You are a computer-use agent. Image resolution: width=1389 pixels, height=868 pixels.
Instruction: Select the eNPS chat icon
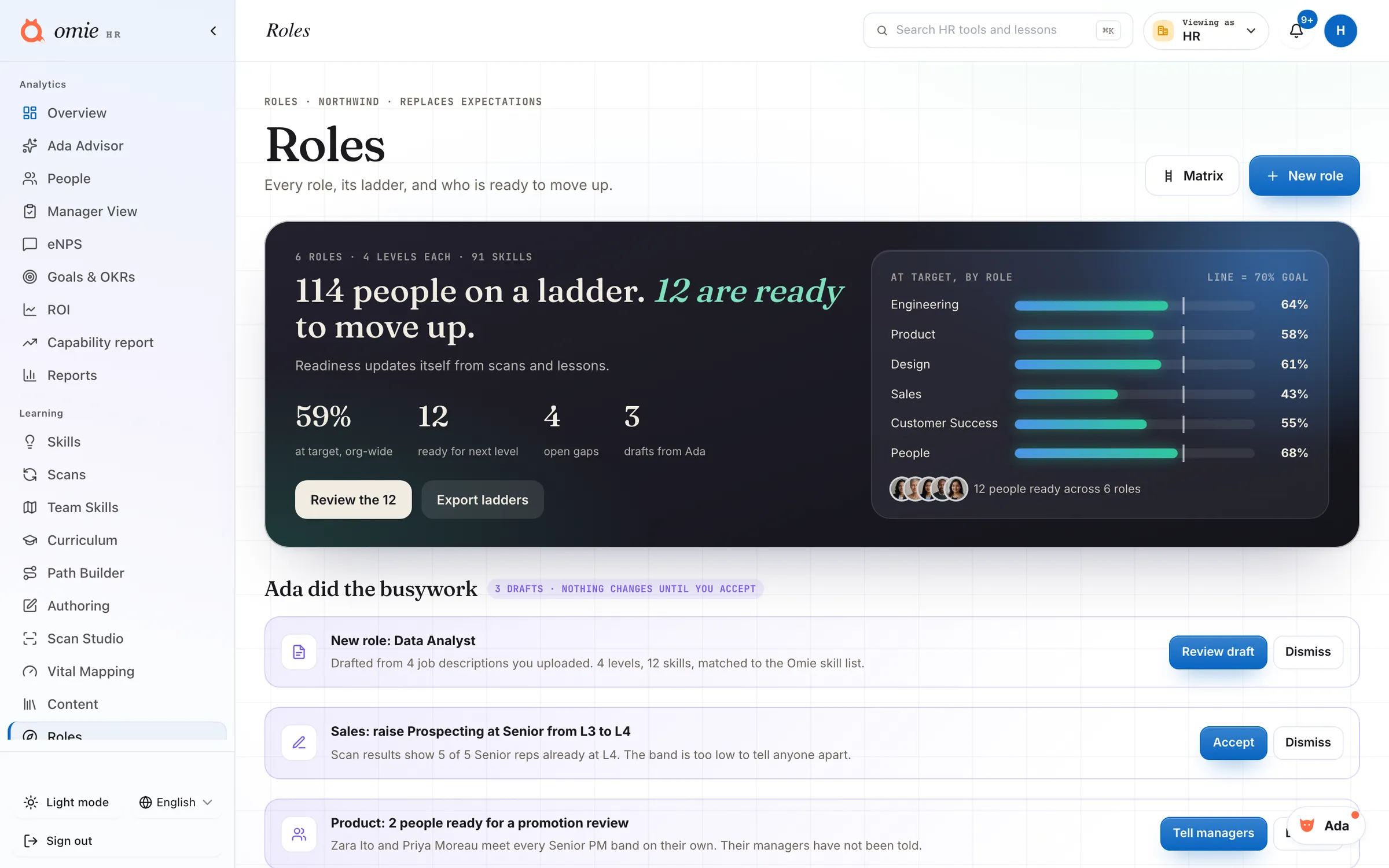coord(30,244)
